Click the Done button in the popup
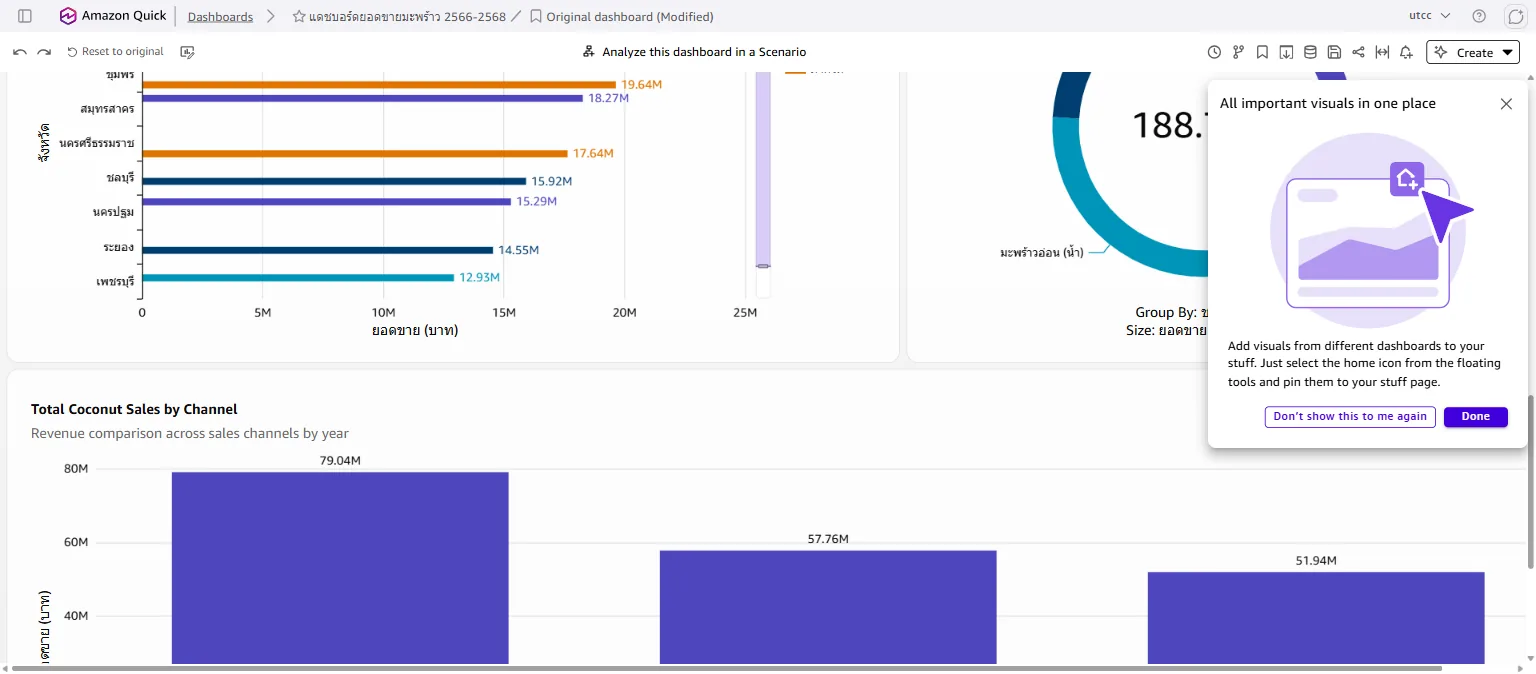The width and height of the screenshot is (1536, 674). (x=1475, y=417)
